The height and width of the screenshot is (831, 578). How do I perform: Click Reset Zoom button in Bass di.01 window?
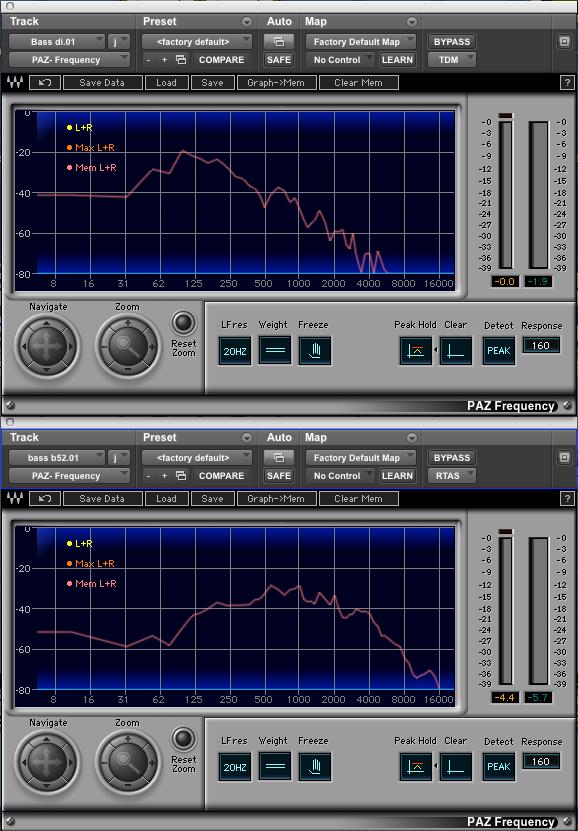[183, 323]
